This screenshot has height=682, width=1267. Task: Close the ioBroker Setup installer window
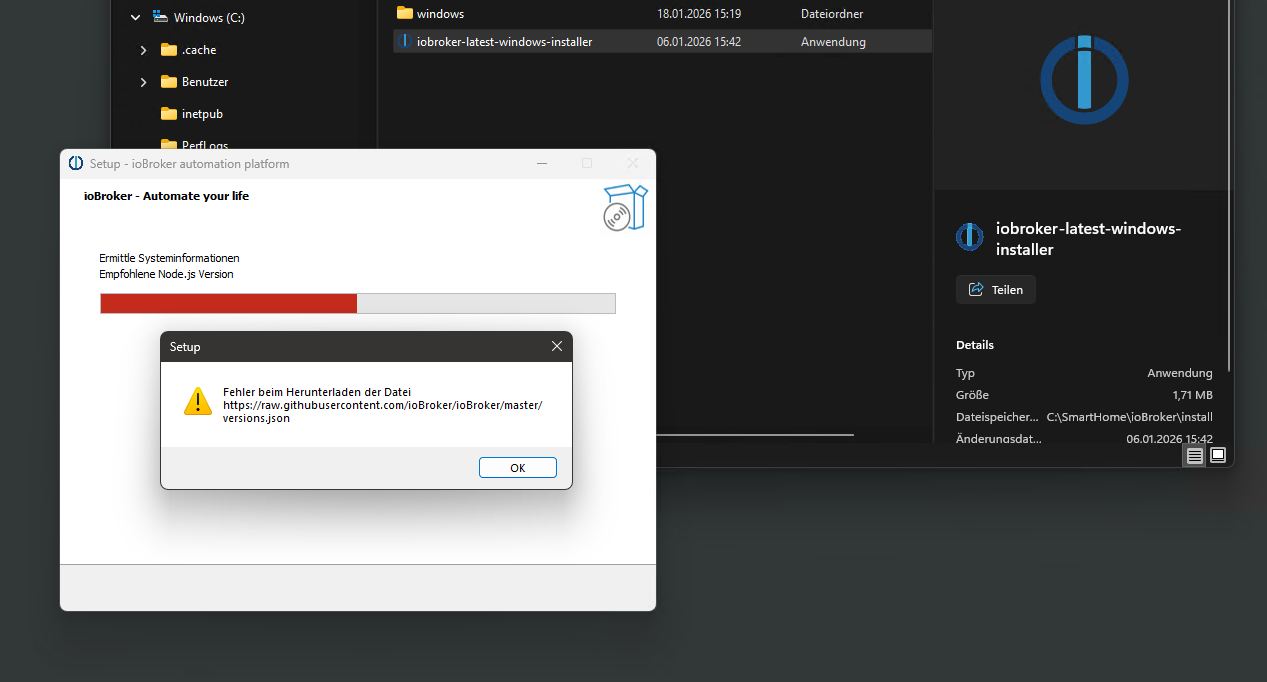click(633, 163)
